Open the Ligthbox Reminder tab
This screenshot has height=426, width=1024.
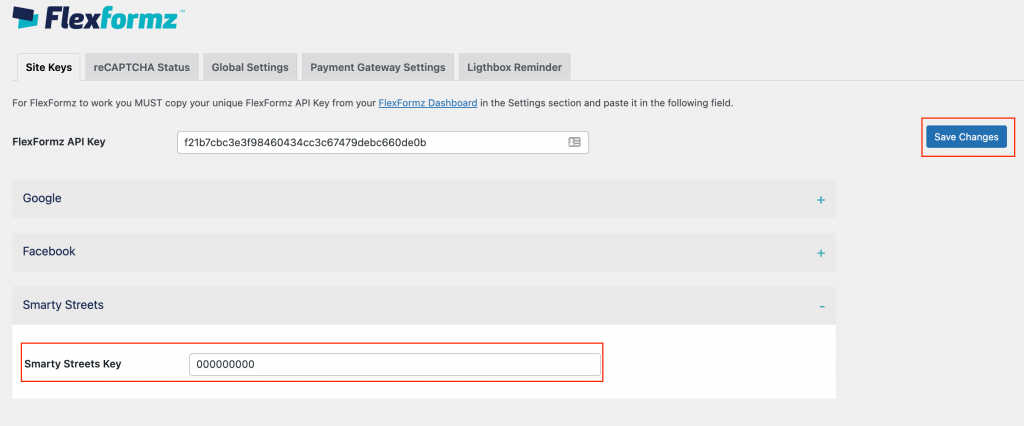pos(514,68)
